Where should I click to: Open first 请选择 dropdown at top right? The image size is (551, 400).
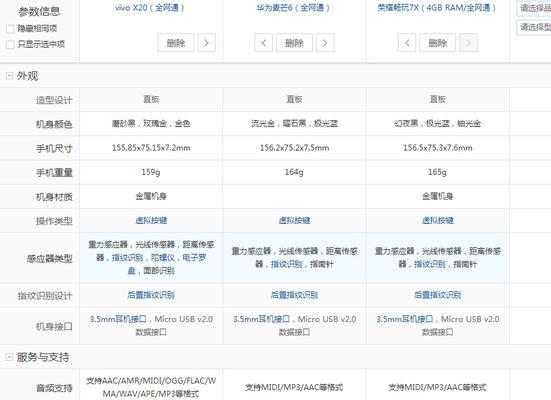pos(533,8)
